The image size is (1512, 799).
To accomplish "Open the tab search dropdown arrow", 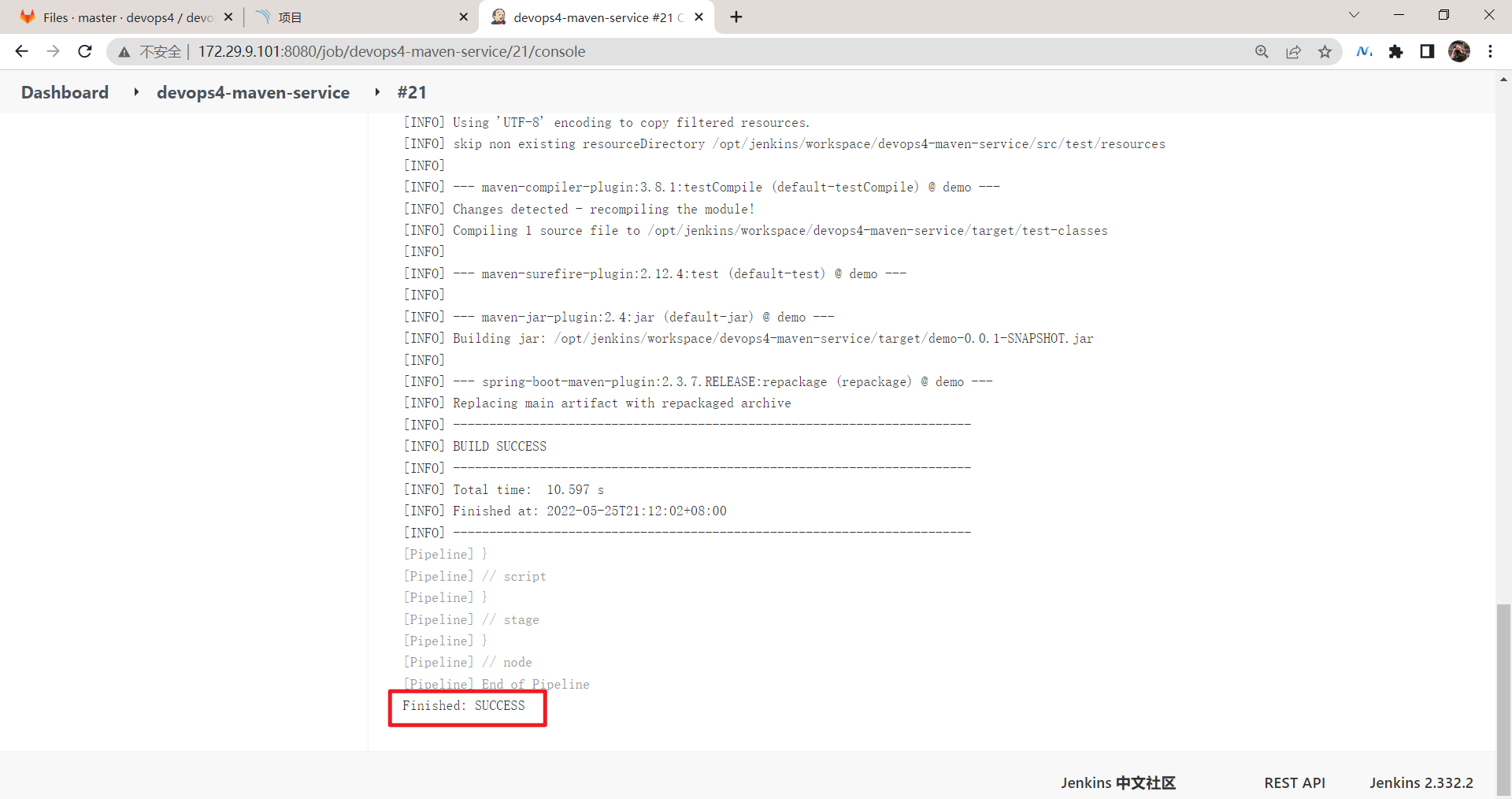I will [x=1354, y=15].
